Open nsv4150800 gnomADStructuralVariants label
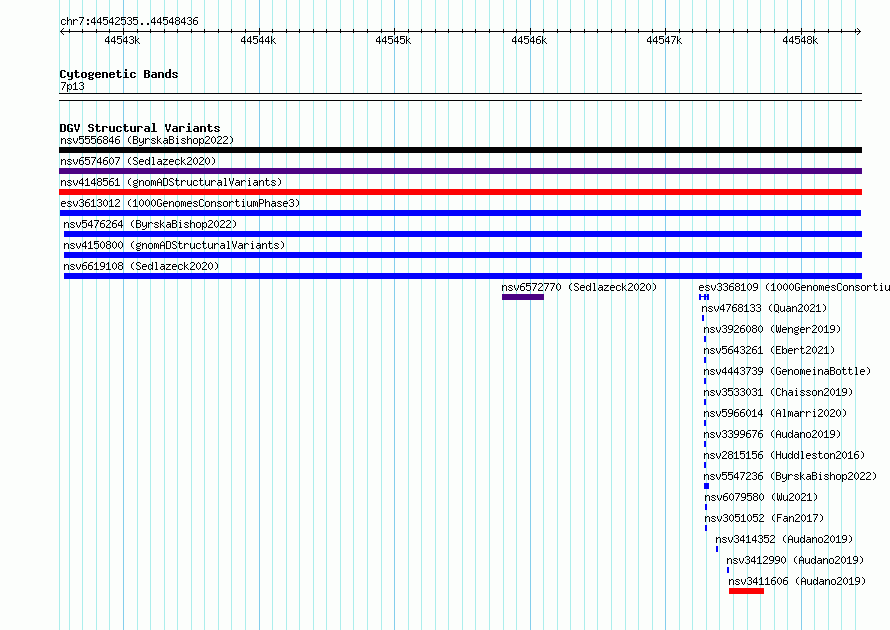Screen dimensions: 890x630 [x=174, y=245]
